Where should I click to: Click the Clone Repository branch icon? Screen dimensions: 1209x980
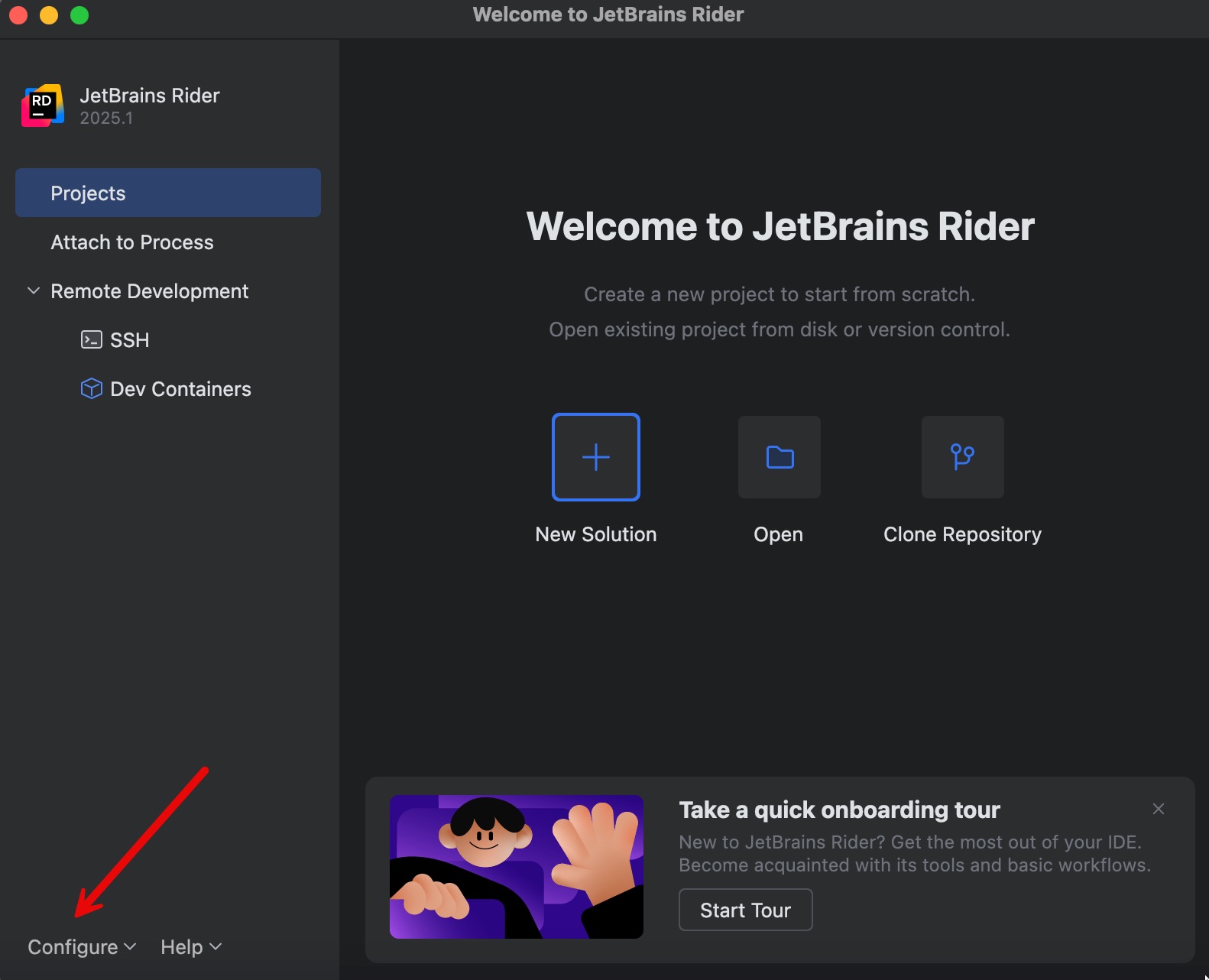pyautogui.click(x=962, y=457)
